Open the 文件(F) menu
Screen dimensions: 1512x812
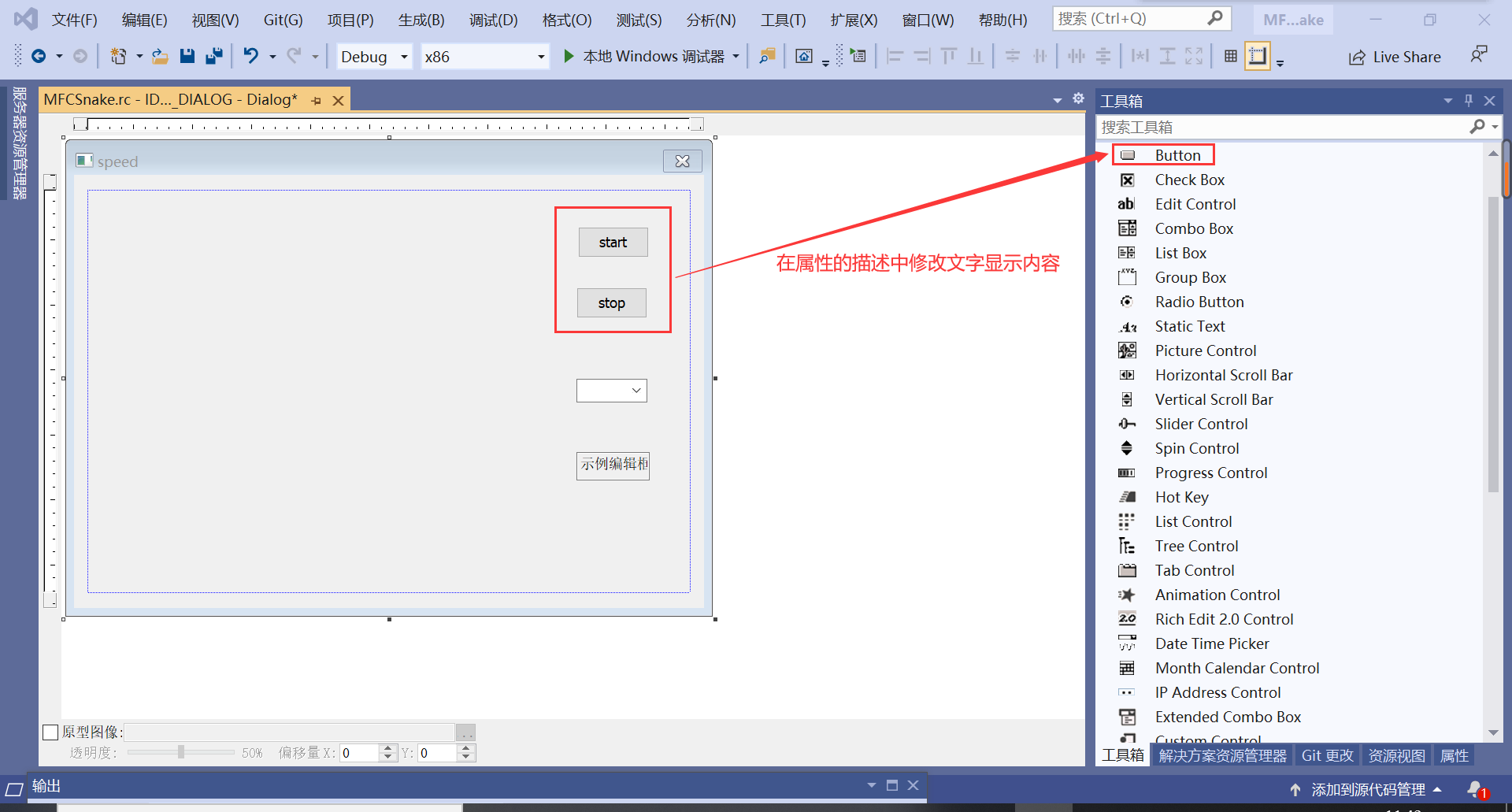[75, 20]
